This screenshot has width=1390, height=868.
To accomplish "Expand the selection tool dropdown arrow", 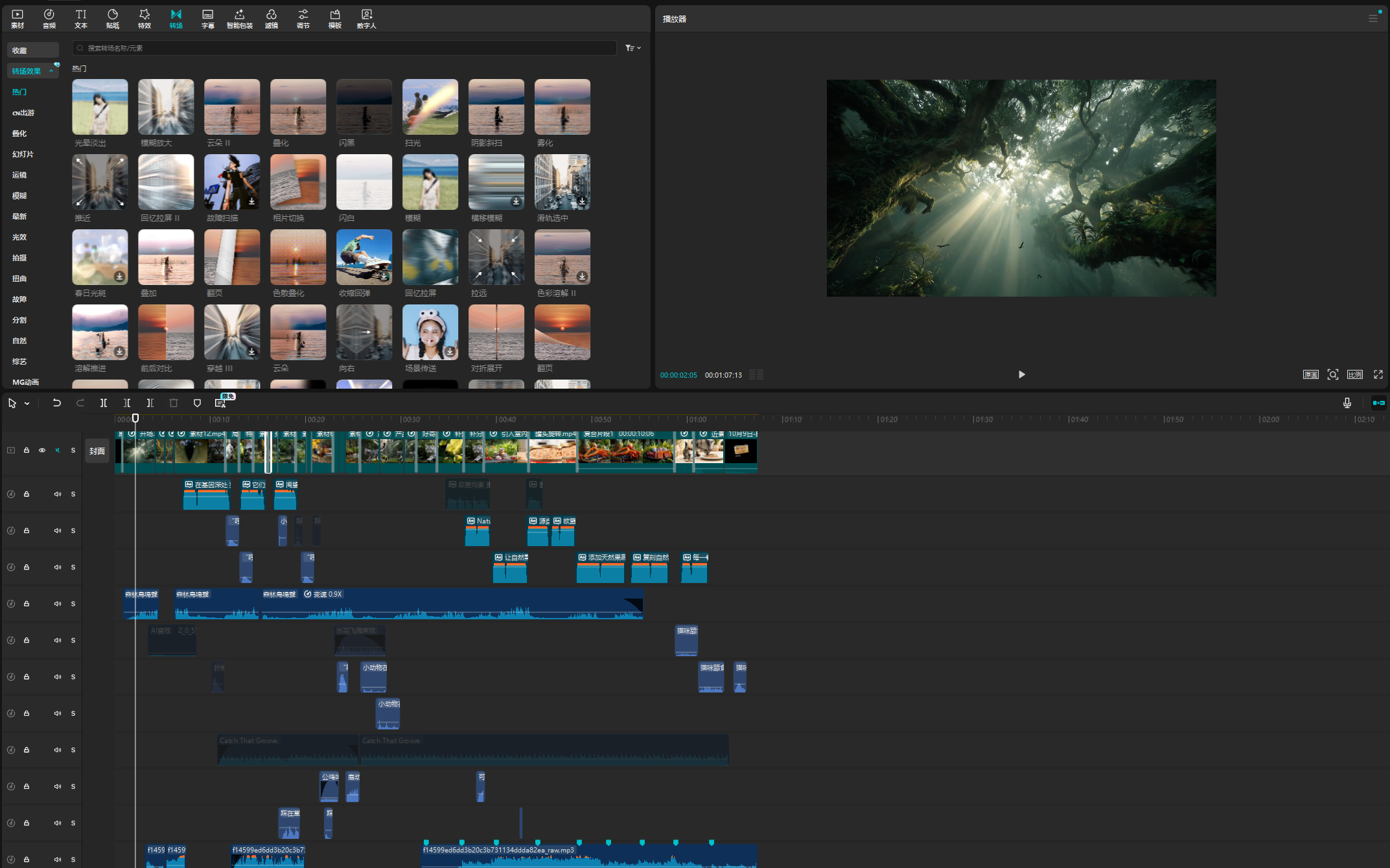I will click(x=27, y=404).
